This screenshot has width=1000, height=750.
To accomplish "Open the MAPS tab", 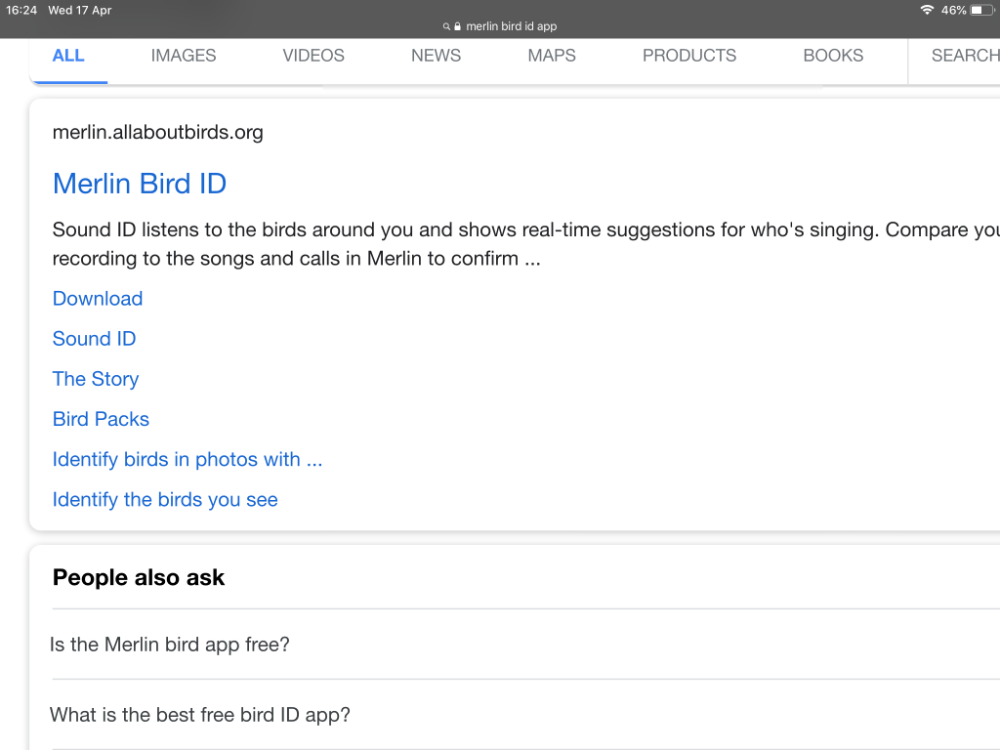I will (552, 55).
